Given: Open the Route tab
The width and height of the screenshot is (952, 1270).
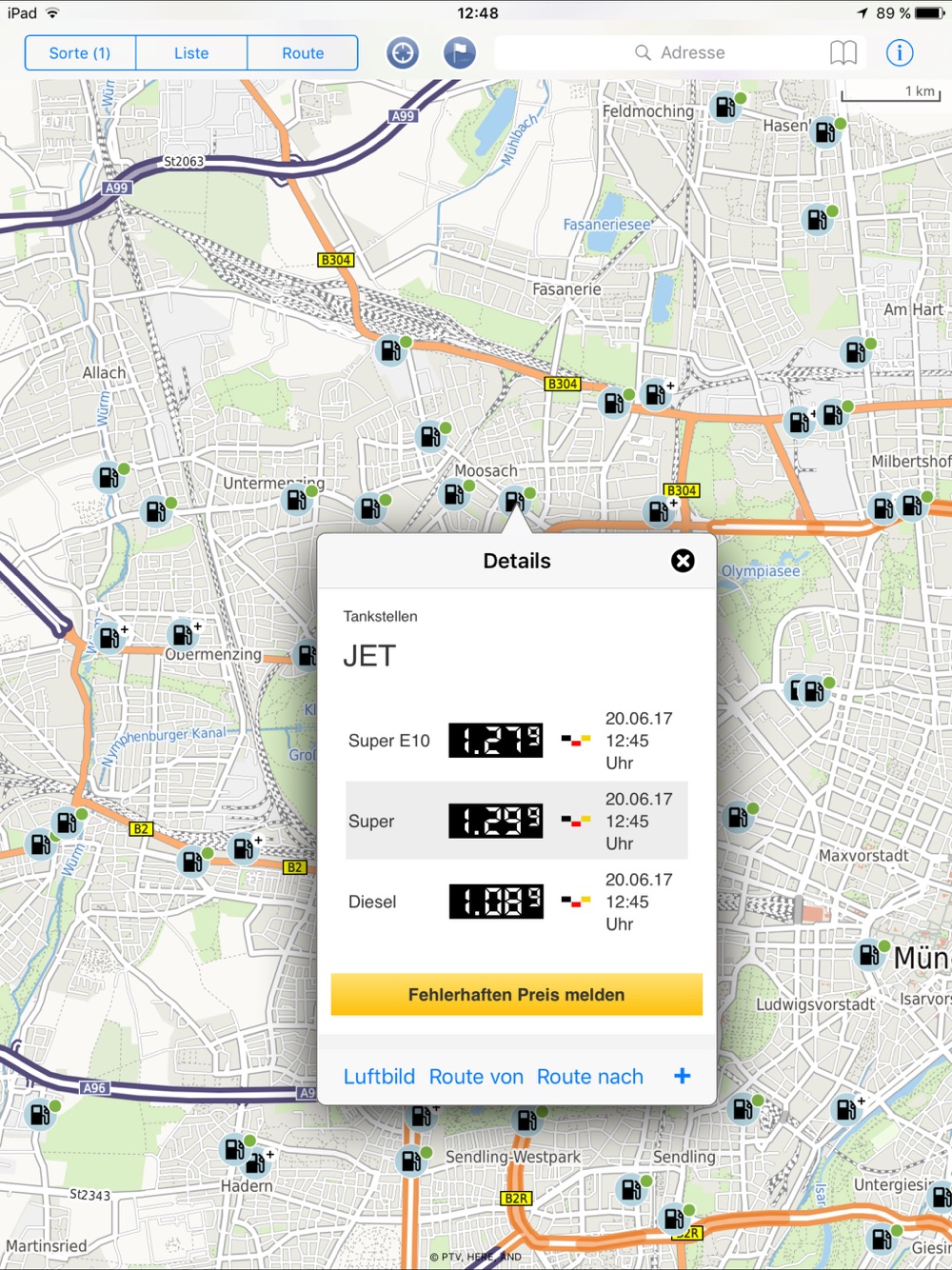Looking at the screenshot, I should tap(303, 53).
